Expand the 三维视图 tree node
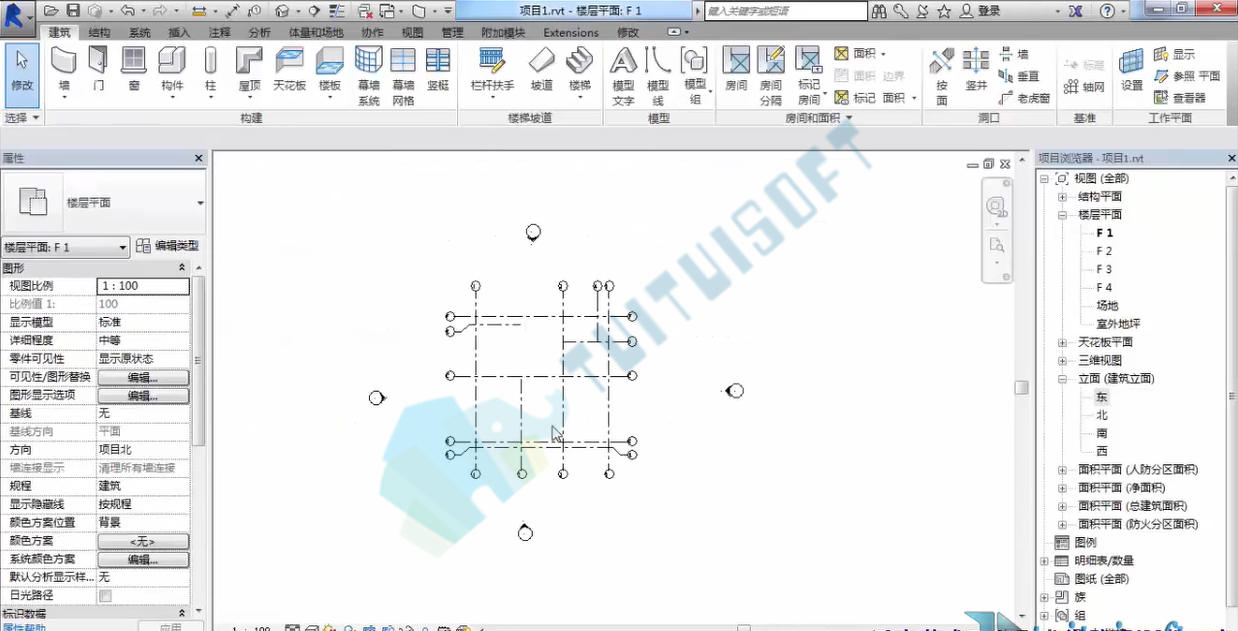 tap(1063, 360)
